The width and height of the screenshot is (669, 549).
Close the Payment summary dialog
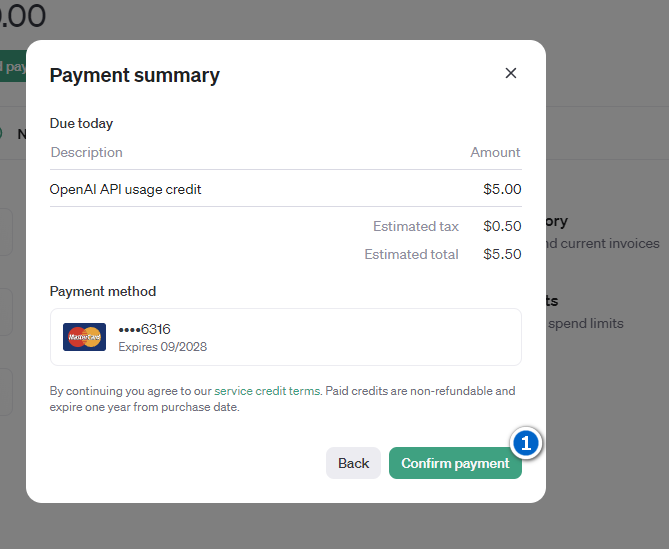511,73
